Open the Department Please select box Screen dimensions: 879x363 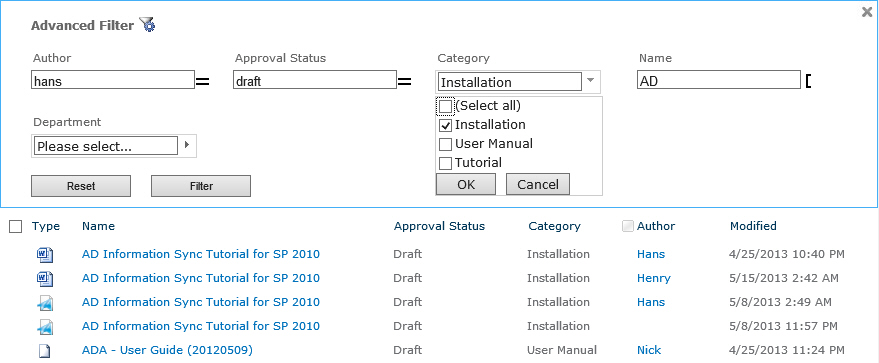[105, 146]
